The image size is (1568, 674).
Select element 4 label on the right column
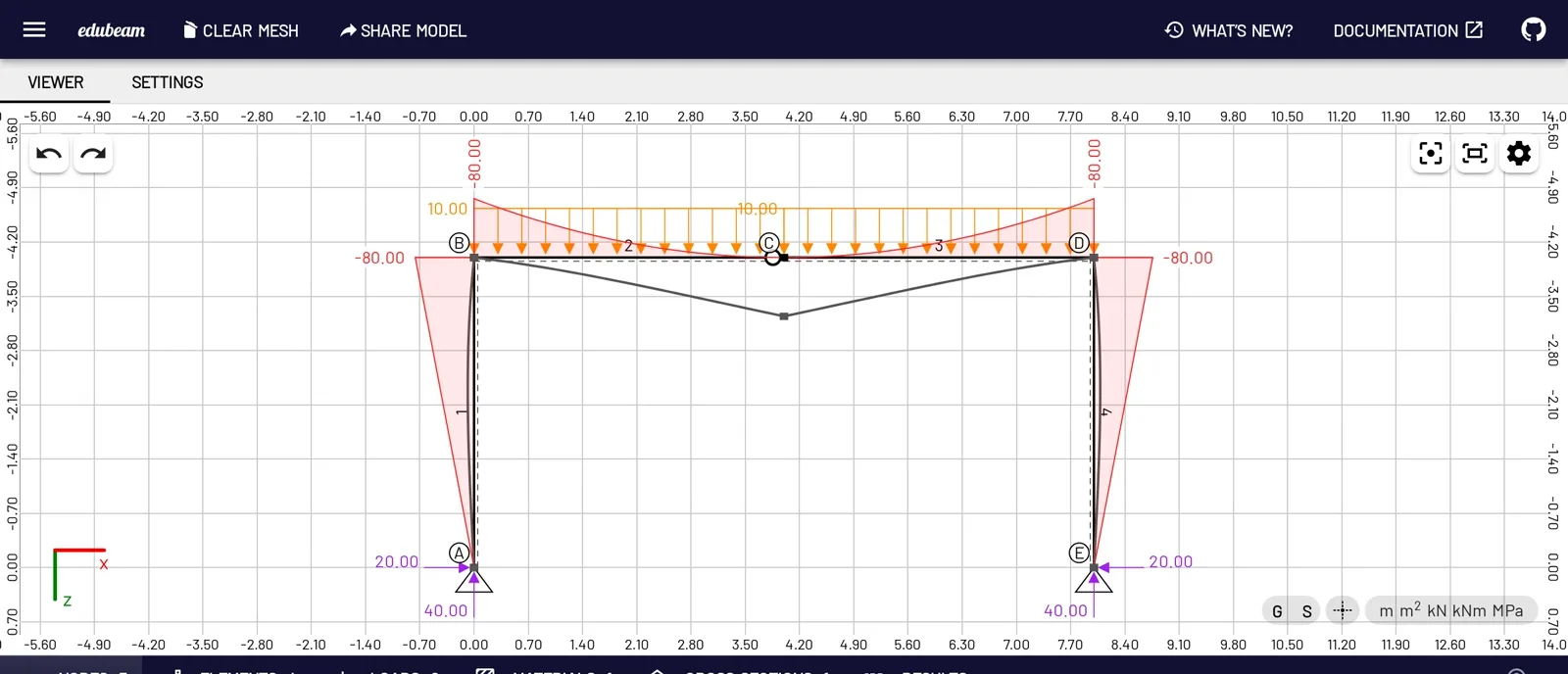(1106, 412)
